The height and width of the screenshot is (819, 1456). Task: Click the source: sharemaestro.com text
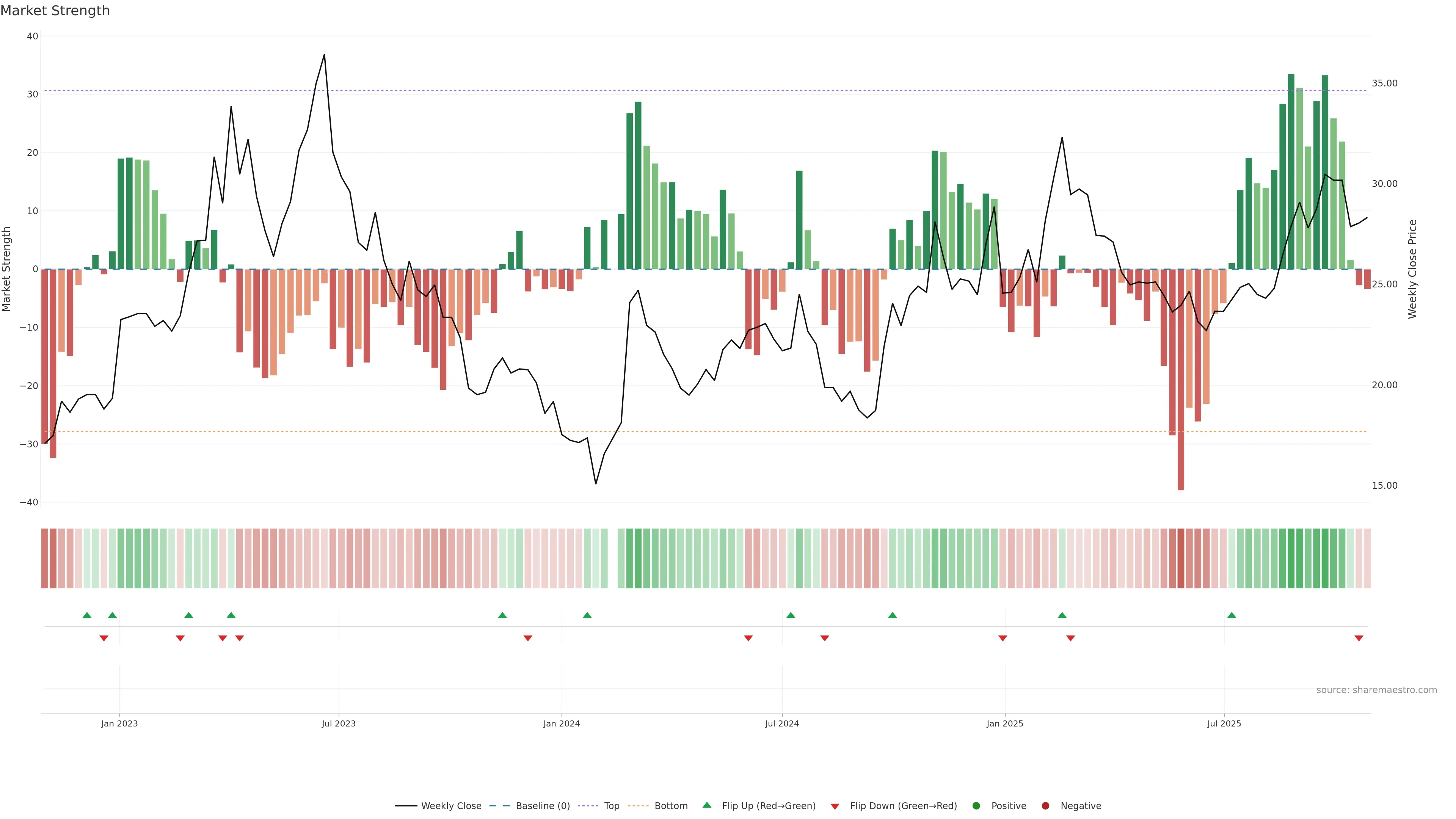[x=1376, y=690]
